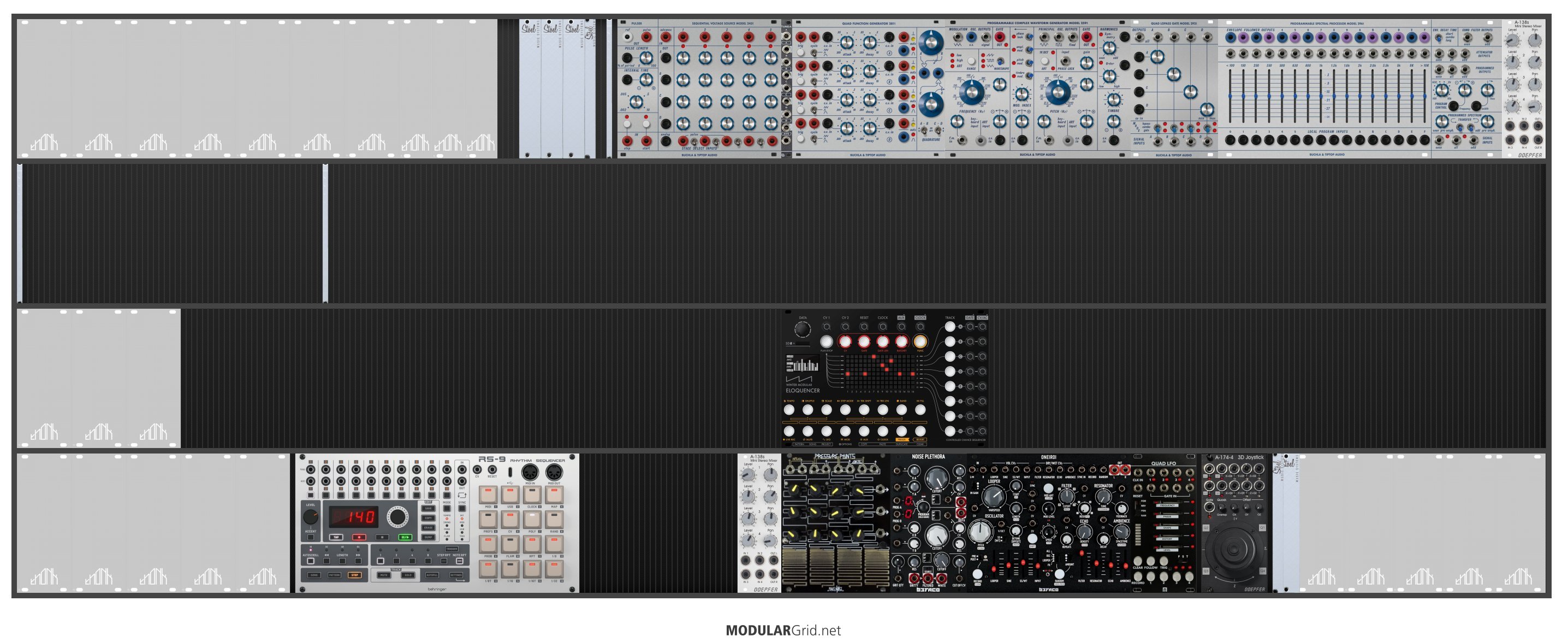This screenshot has width=1568, height=642.
Task: Click the <100 band fader on Buchla 296t
Action: click(1230, 96)
